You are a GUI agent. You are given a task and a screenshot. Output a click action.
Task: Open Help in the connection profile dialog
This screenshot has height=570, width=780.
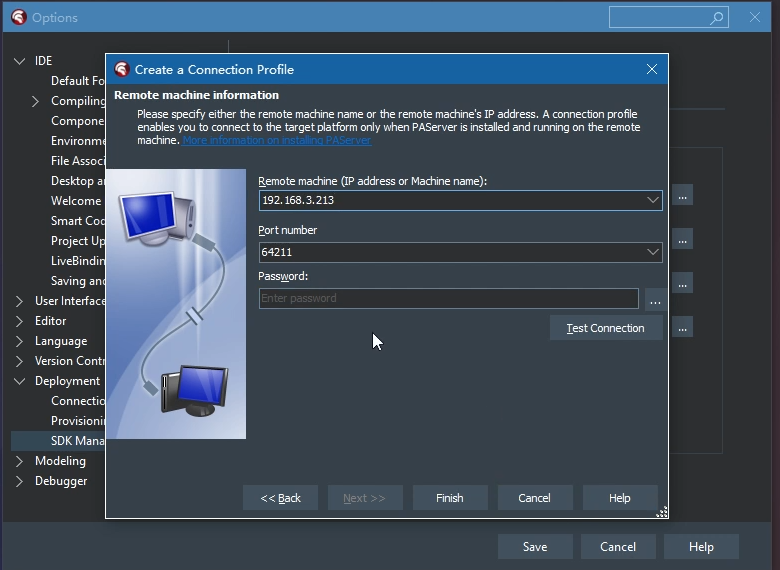point(620,498)
